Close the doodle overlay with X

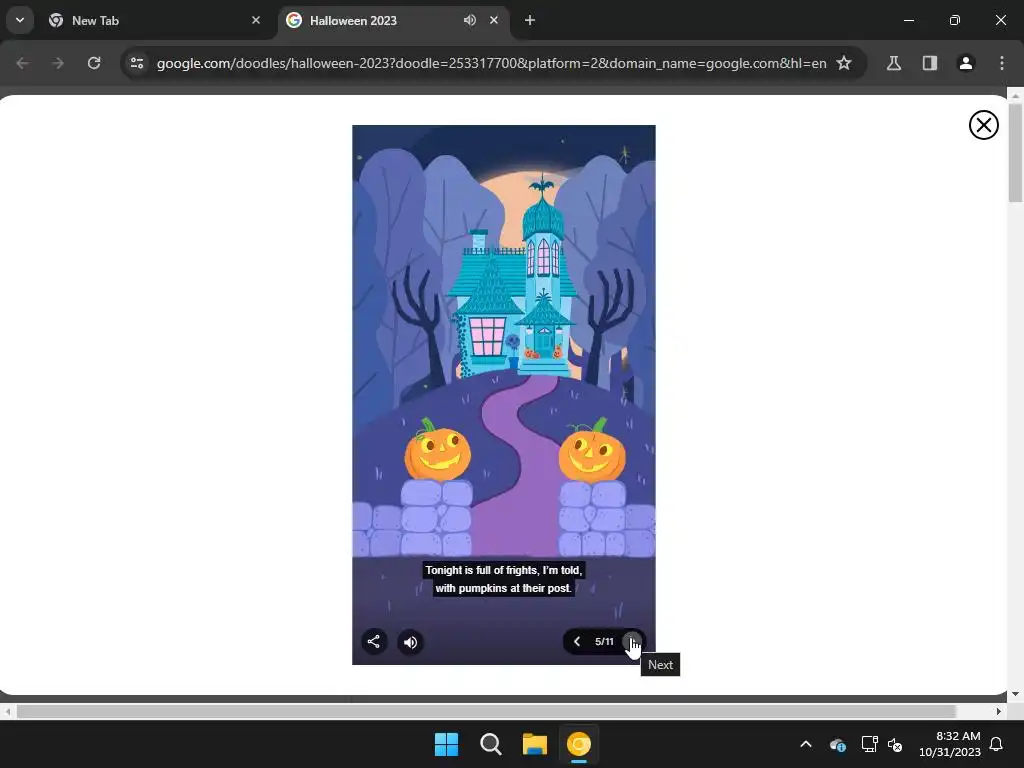984,125
